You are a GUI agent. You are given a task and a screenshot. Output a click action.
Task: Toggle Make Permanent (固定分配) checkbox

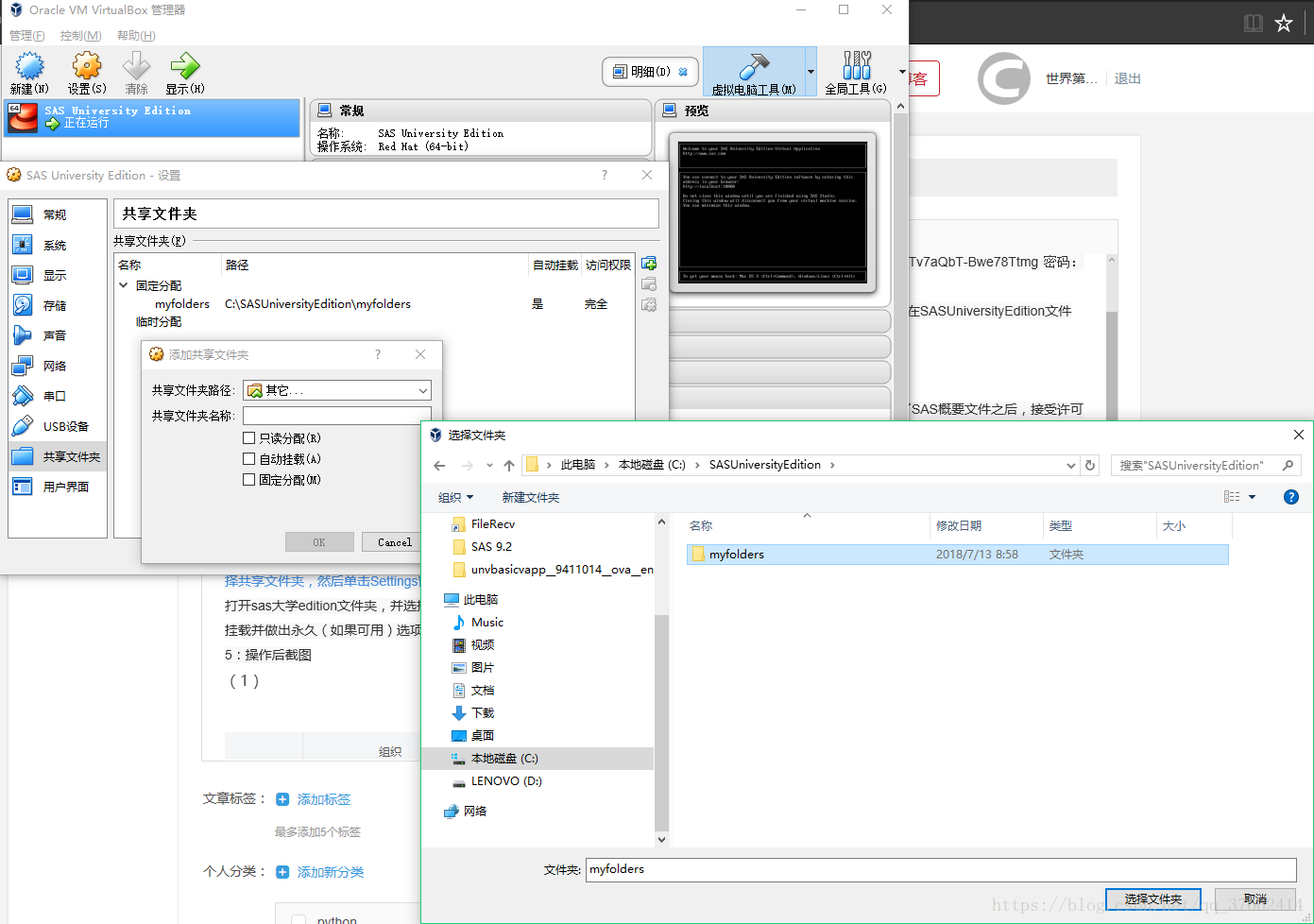tap(249, 479)
